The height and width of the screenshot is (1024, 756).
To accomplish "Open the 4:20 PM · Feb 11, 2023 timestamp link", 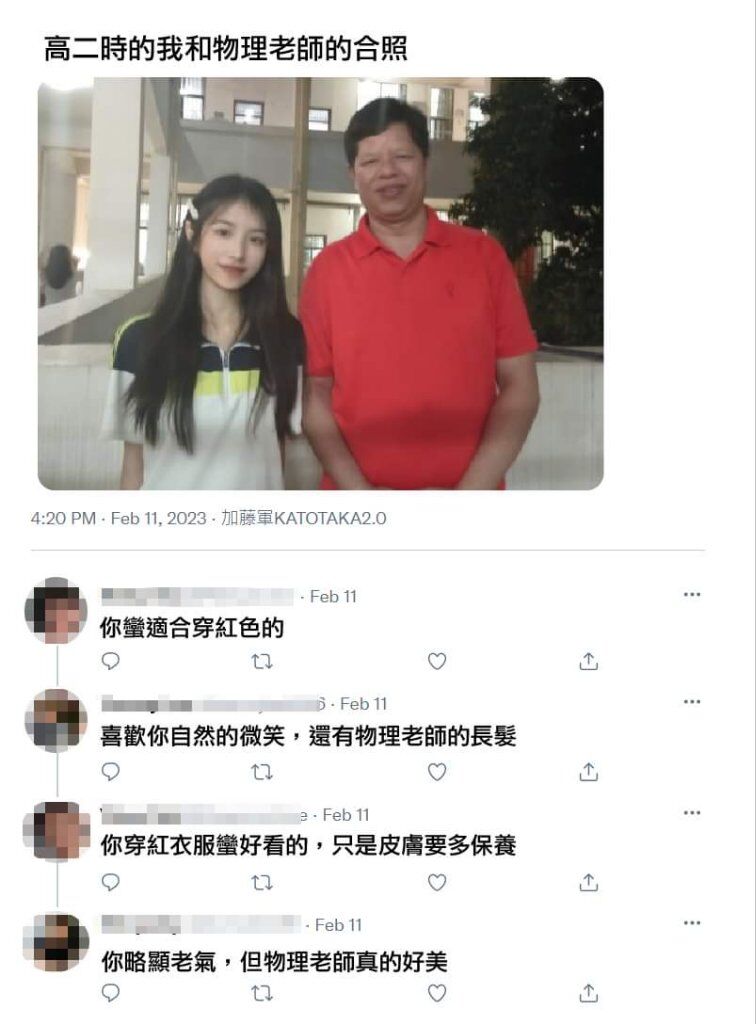I will click(x=118, y=519).
